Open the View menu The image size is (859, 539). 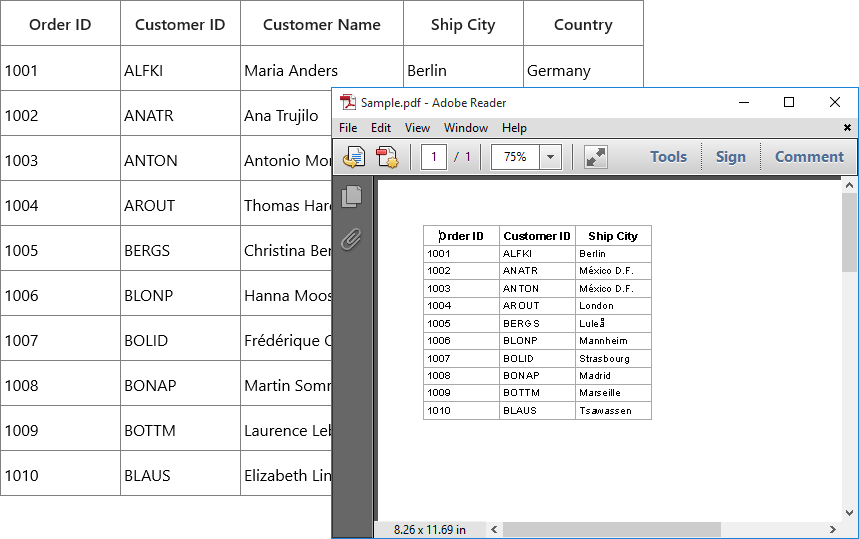(x=417, y=128)
